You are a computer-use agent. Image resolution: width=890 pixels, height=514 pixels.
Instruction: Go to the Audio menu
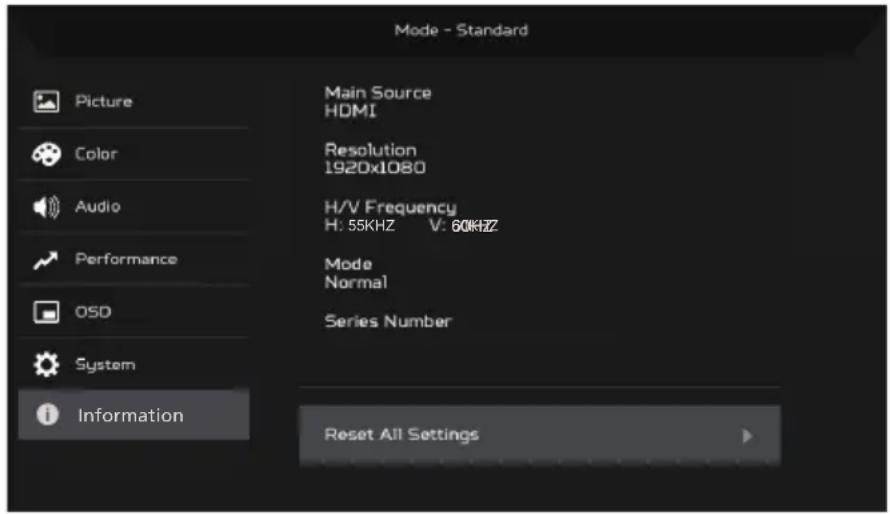tap(134, 207)
